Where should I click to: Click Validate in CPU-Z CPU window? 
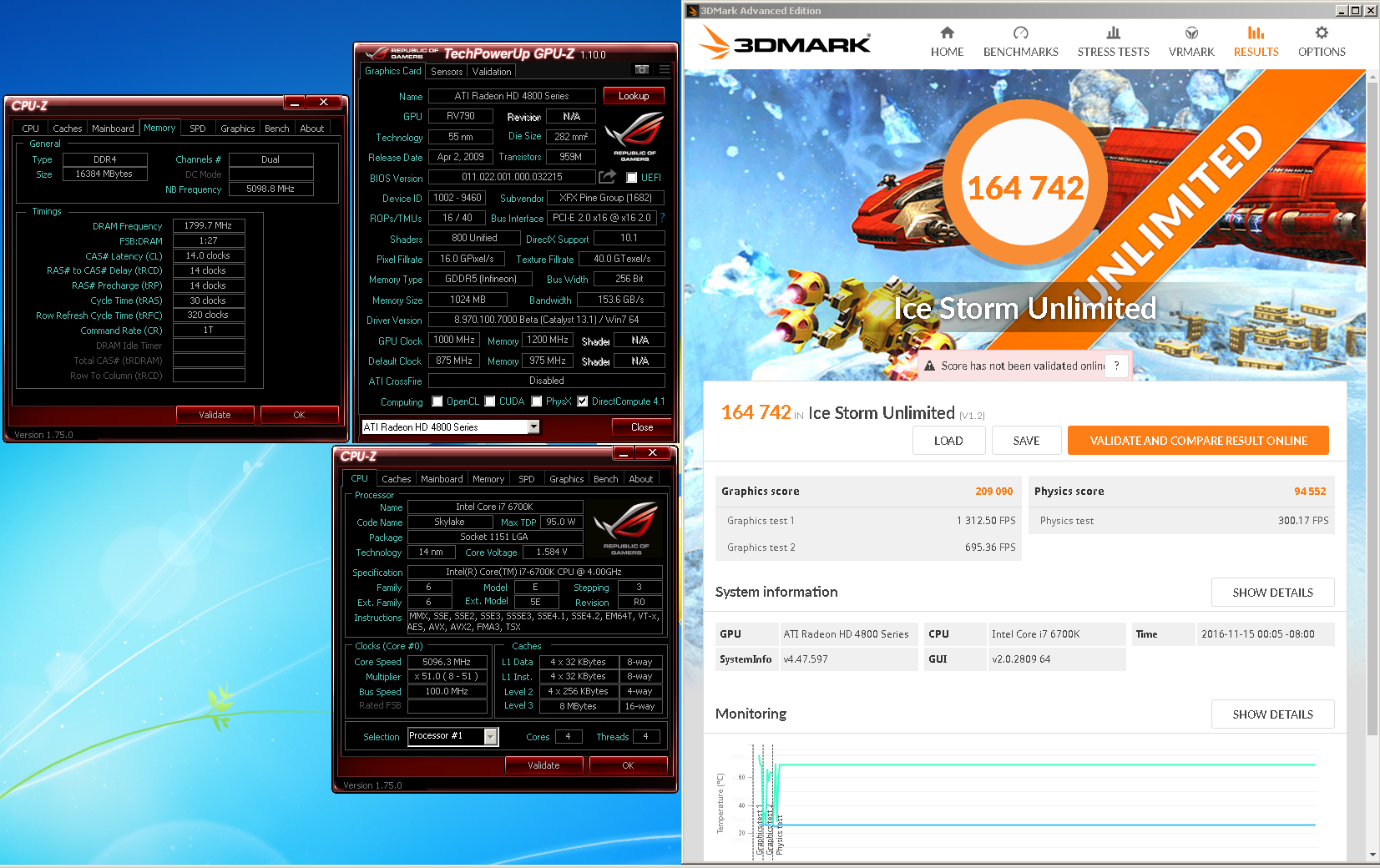tap(543, 765)
